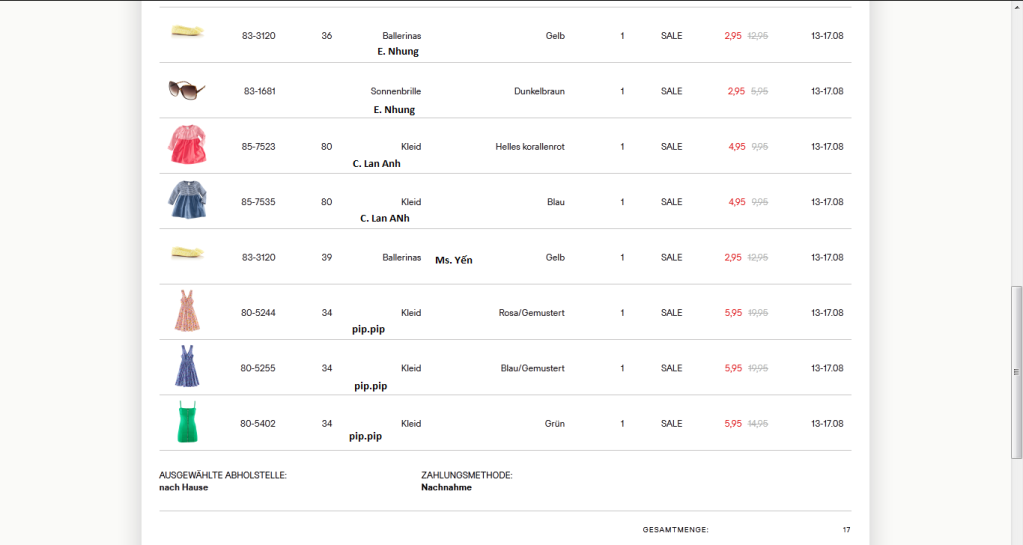Click the Sonnenbrille product name
Screen dimensions: 1023x545
396,91
